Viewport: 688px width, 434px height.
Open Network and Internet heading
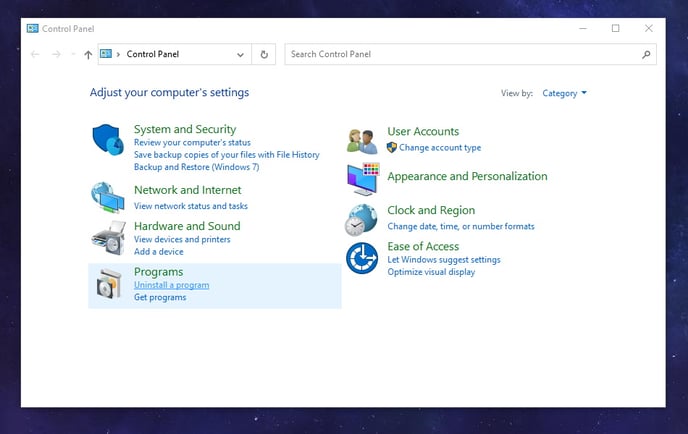click(x=187, y=190)
